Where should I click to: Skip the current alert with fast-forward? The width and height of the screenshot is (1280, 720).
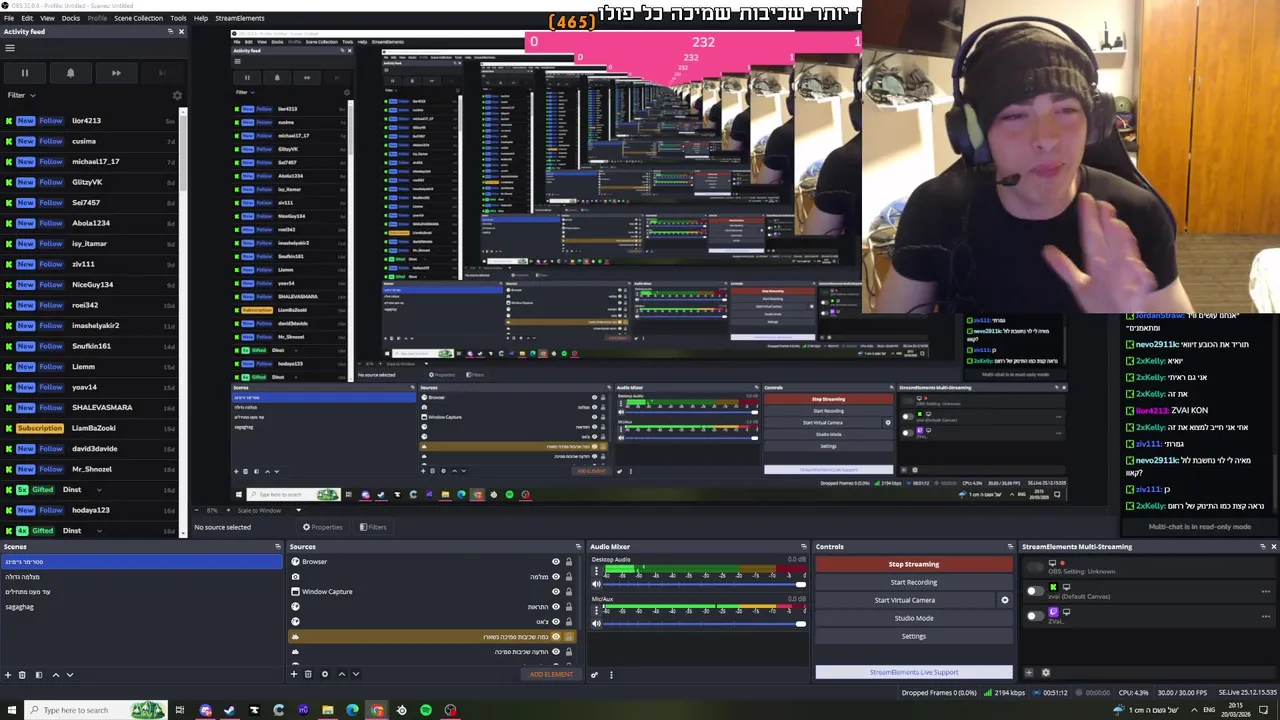[116, 73]
